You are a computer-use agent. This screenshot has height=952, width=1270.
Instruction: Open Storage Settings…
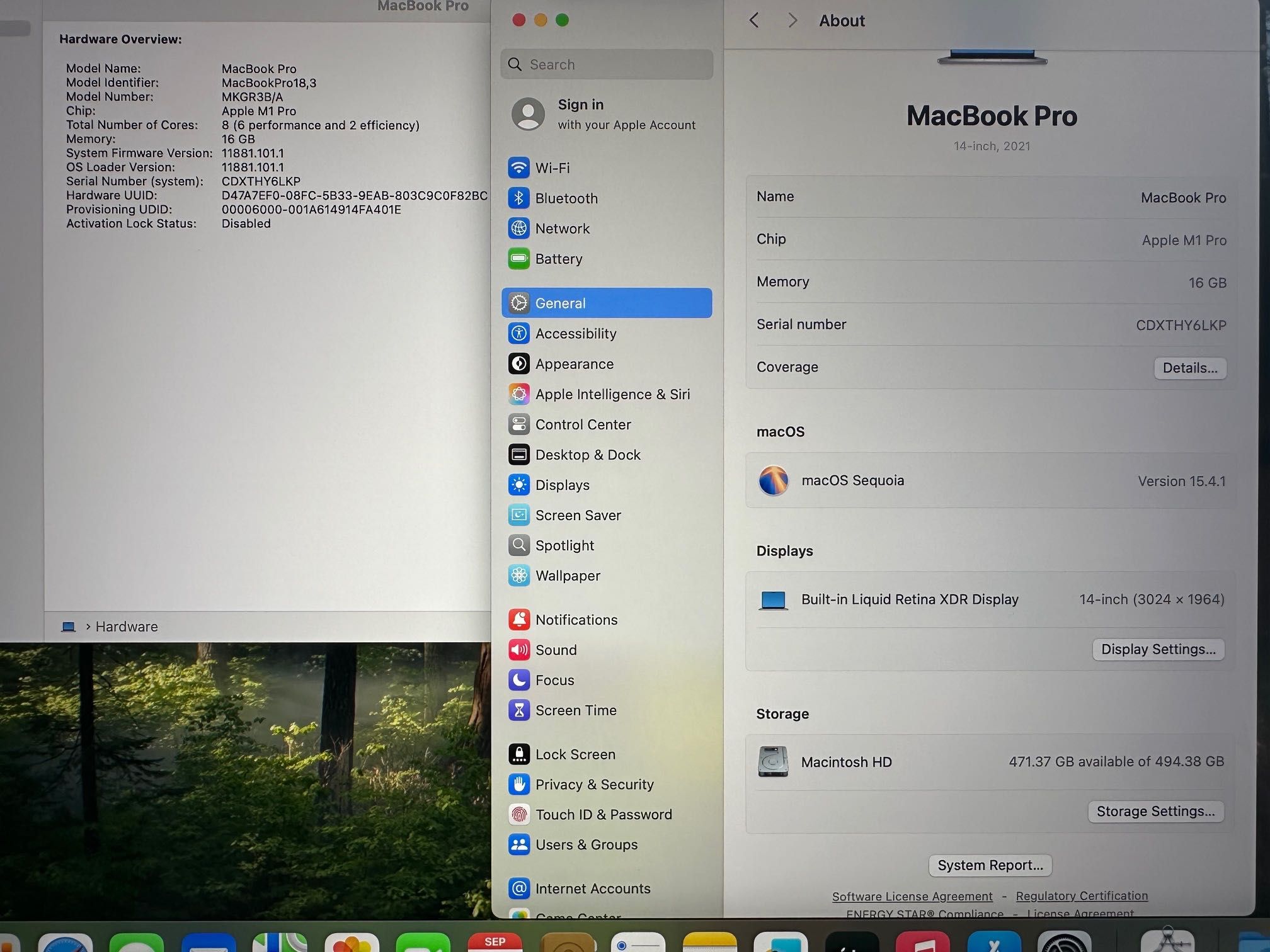(x=1156, y=812)
